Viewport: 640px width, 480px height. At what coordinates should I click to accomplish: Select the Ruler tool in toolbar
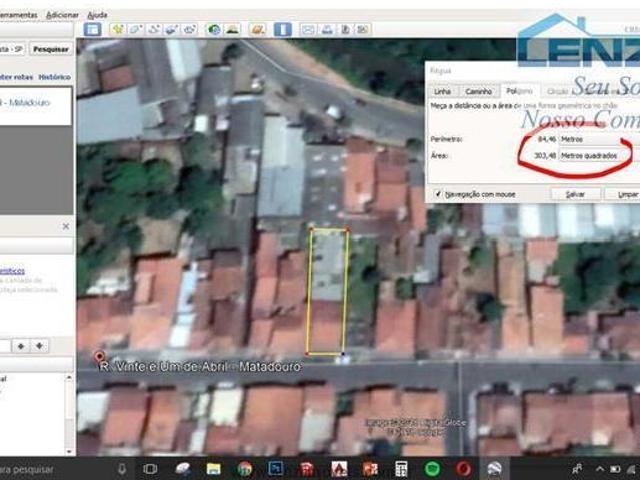282,29
